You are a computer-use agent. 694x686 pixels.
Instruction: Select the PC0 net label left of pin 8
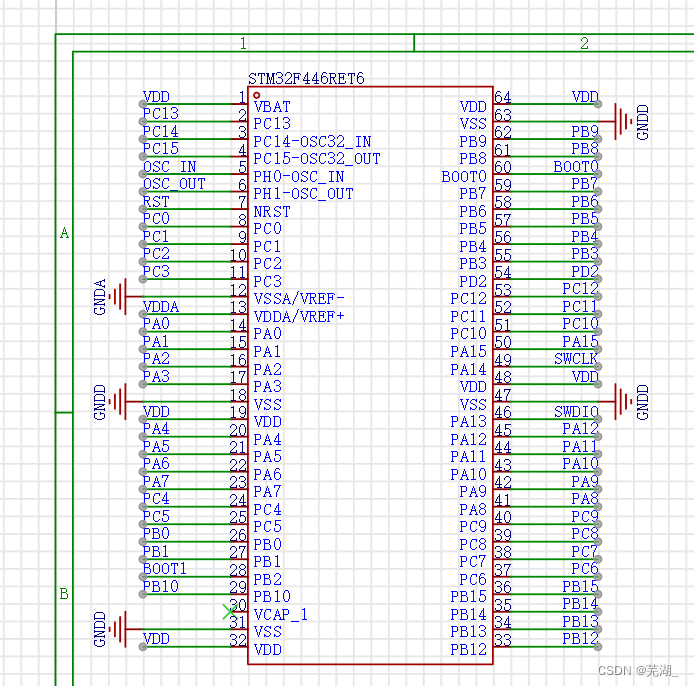[156, 219]
